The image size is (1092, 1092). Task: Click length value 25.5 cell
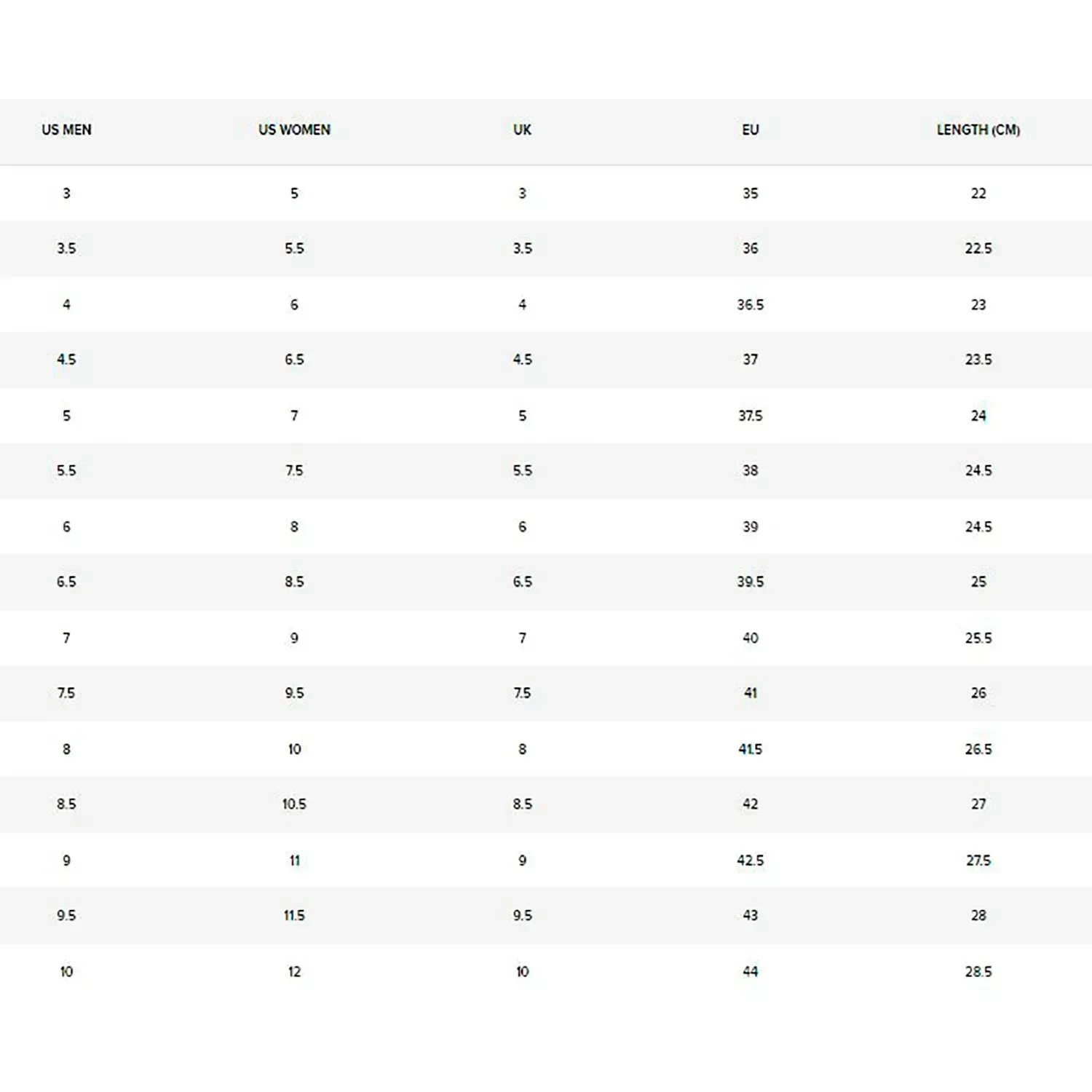point(978,638)
